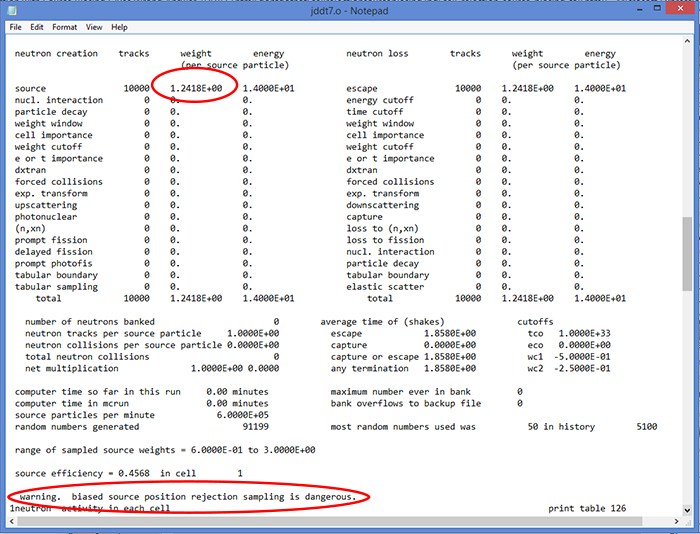Close the jddt7.o Notepad window

[x=679, y=9]
